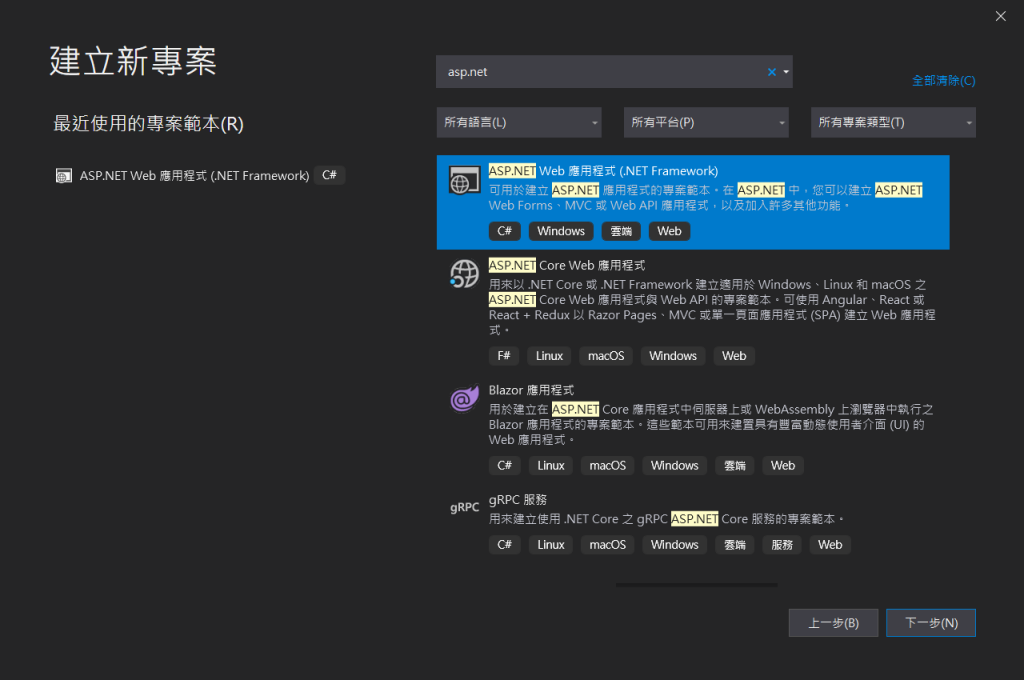Image resolution: width=1024 pixels, height=680 pixels.
Task: Open the search history dropdown arrow
Action: click(786, 72)
